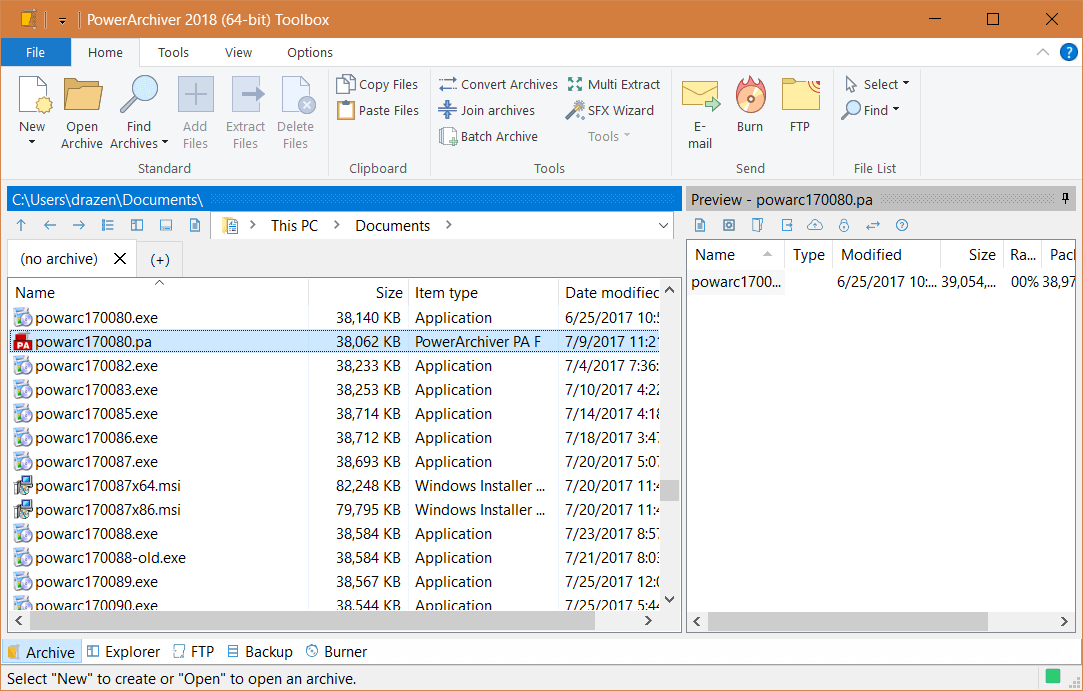Click Paste Files in Clipboard group

coord(377,111)
